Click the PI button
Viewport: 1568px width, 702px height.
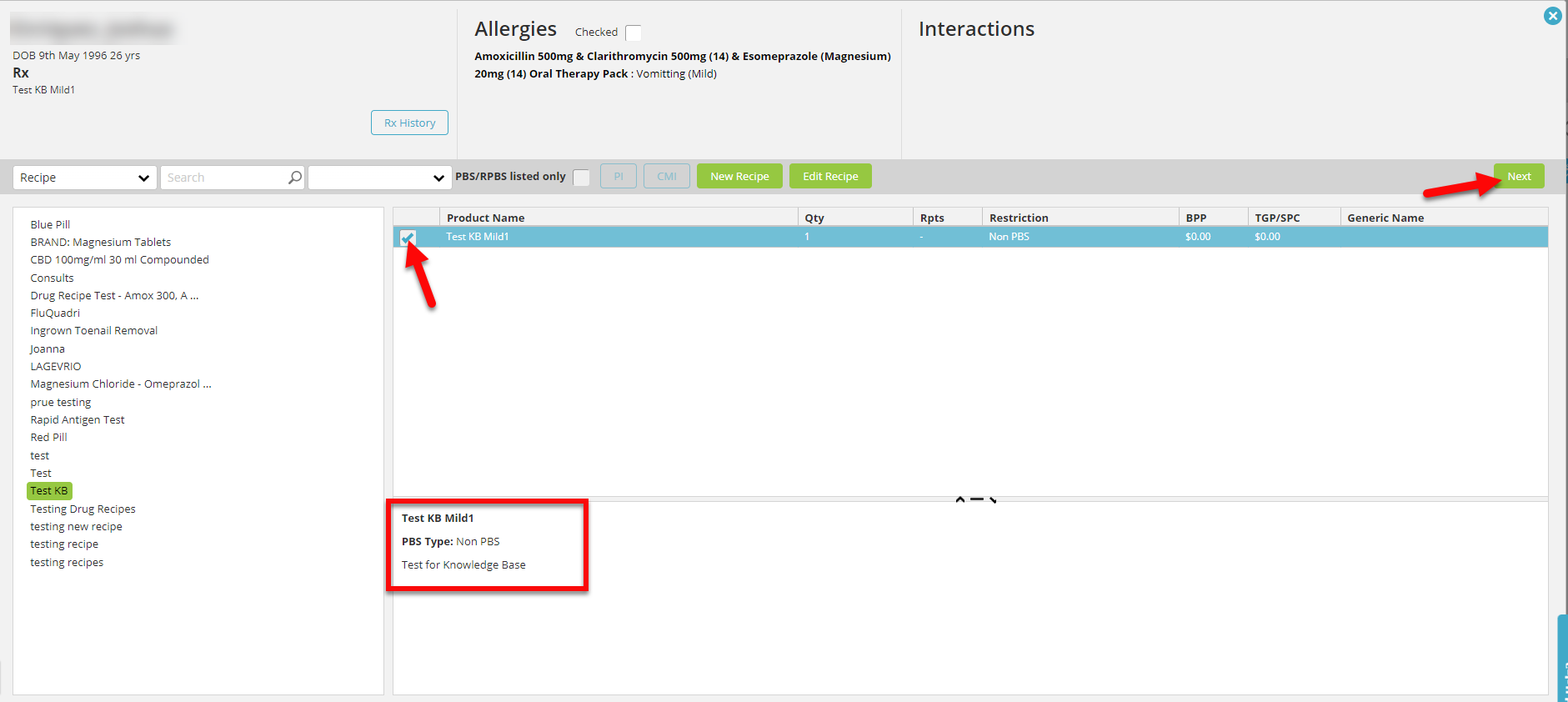click(x=619, y=176)
